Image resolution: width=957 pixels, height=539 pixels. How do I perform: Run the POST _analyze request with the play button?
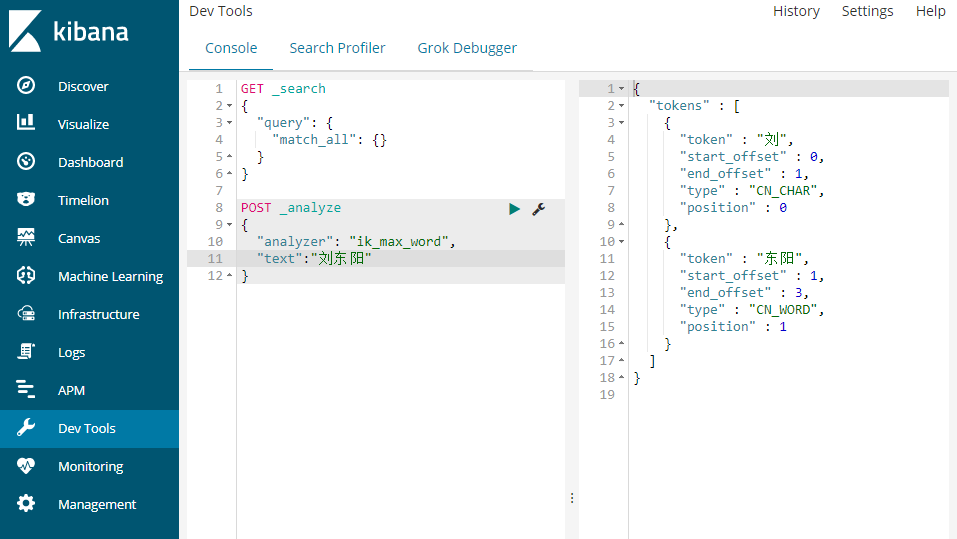515,209
